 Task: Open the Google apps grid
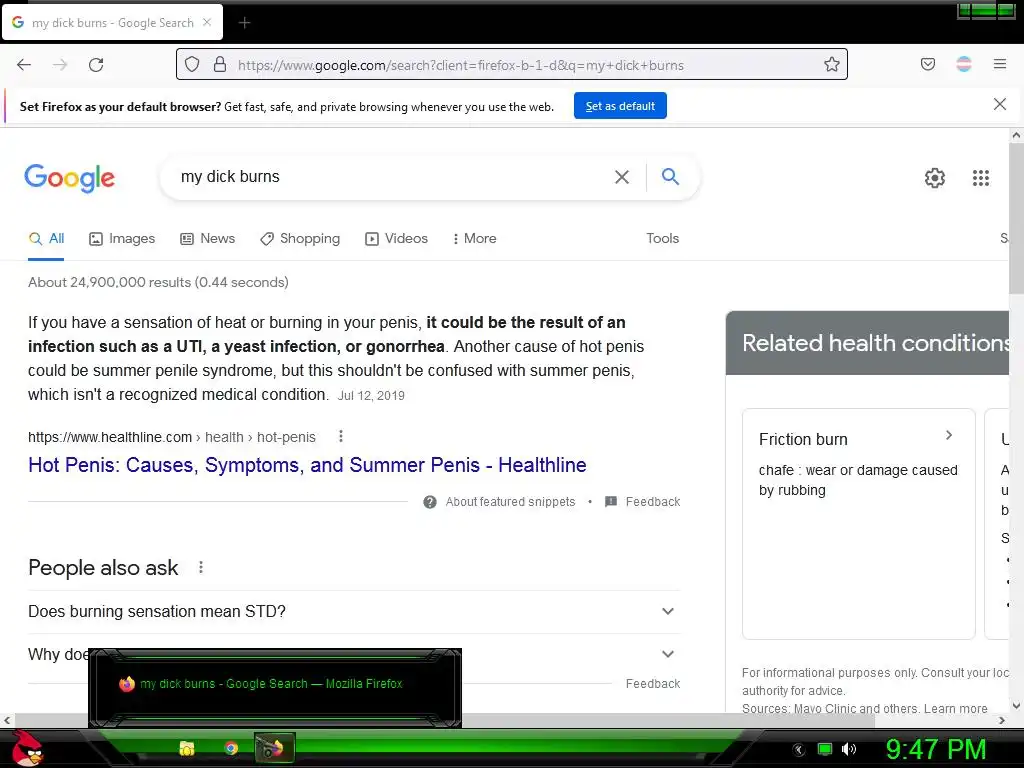(x=980, y=178)
